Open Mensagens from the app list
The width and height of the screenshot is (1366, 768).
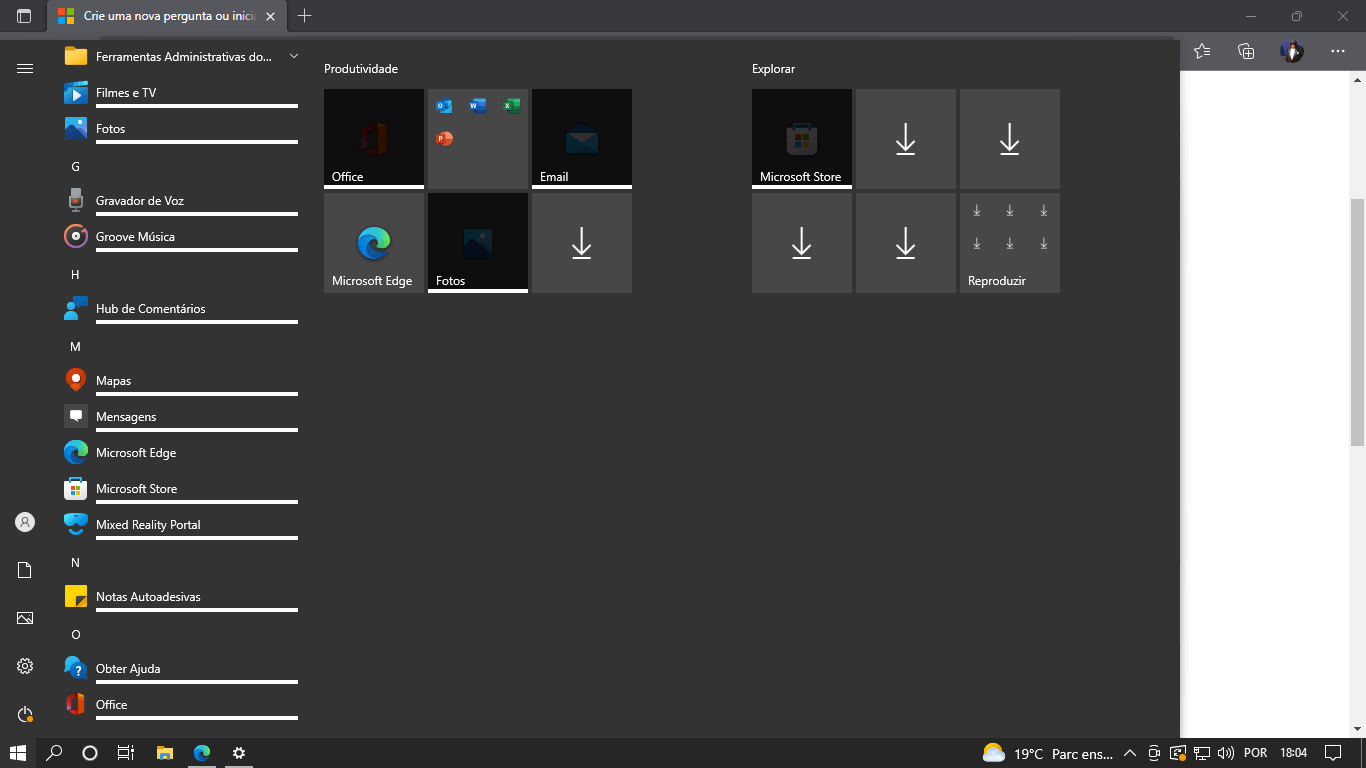pos(180,417)
